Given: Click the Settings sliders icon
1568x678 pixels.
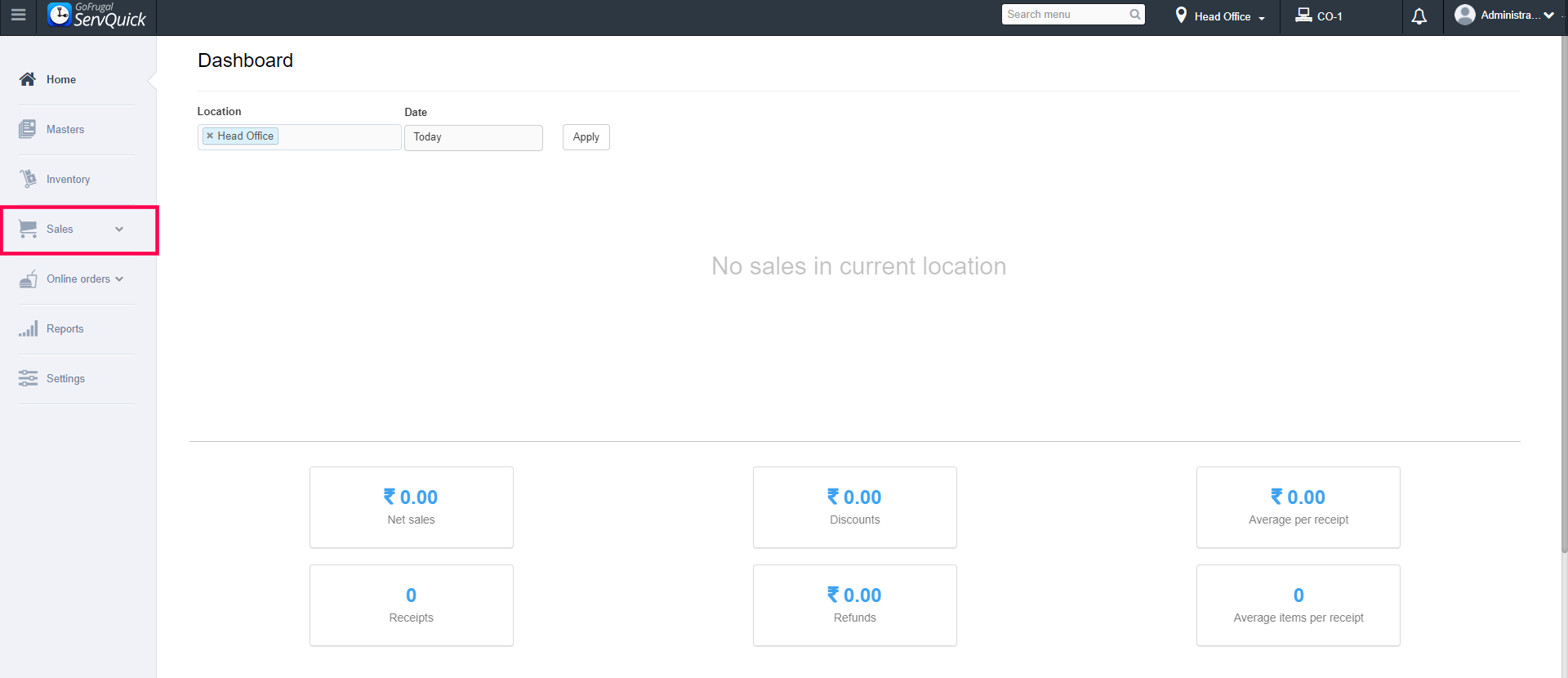Looking at the screenshot, I should (x=28, y=378).
